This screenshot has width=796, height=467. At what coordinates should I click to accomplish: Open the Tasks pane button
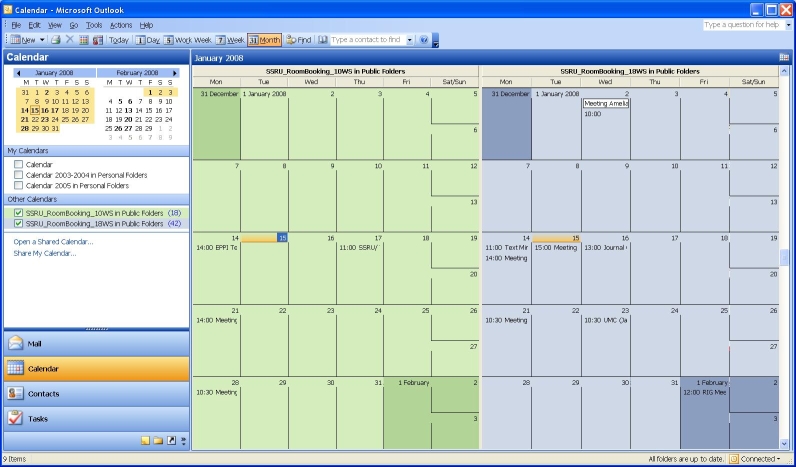coord(96,418)
